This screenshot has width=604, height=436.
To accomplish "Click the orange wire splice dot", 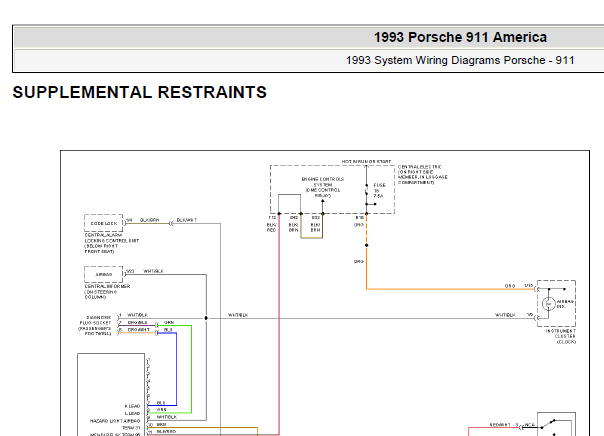I will pyautogui.click(x=367, y=245).
